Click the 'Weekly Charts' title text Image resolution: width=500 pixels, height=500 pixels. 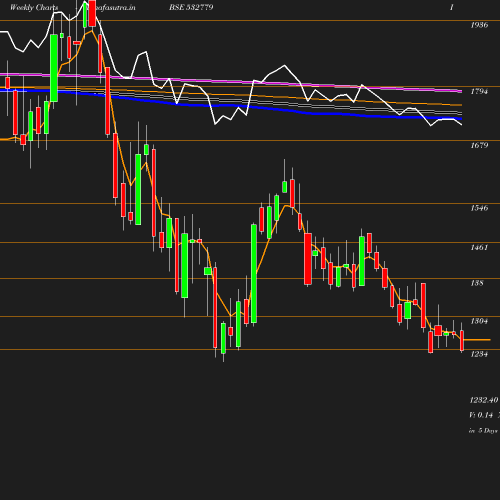34,7
